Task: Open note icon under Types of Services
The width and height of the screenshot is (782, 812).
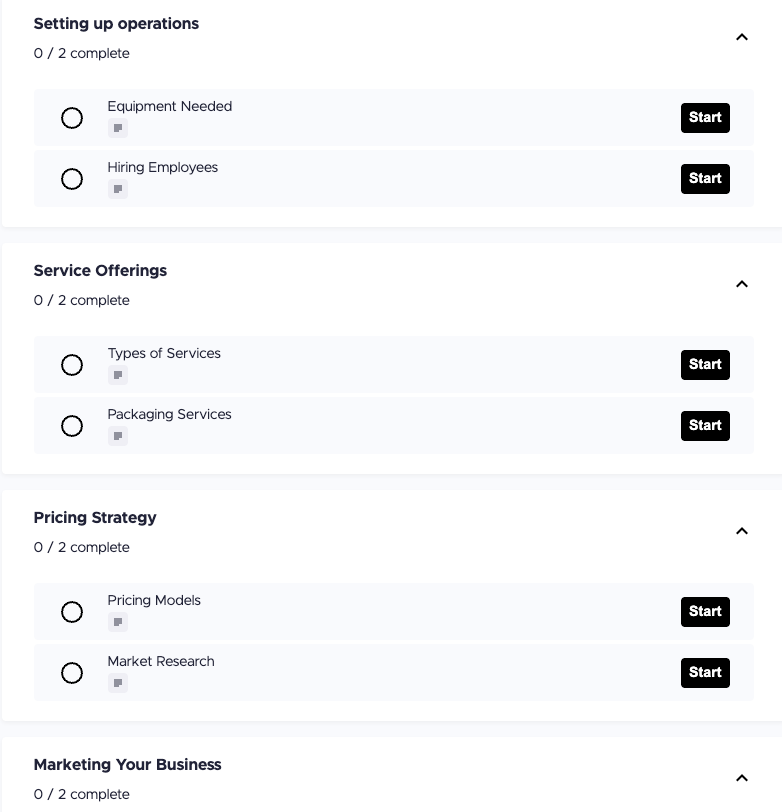Action: coord(118,376)
